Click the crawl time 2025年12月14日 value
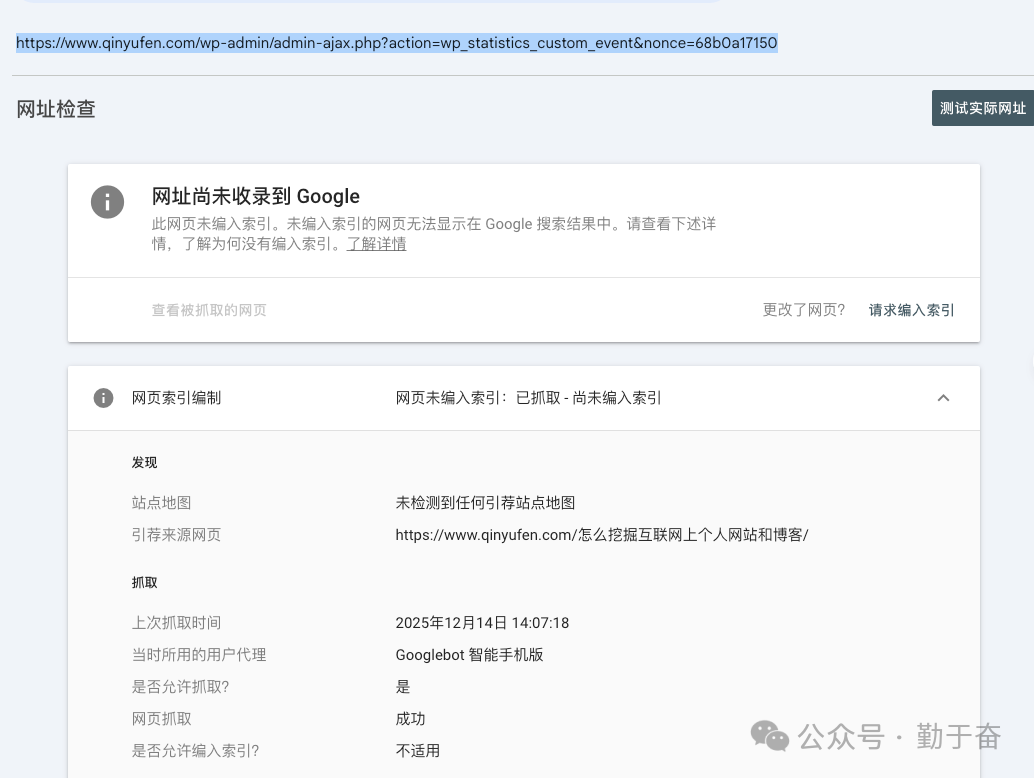The width and height of the screenshot is (1034, 778). (x=482, y=622)
